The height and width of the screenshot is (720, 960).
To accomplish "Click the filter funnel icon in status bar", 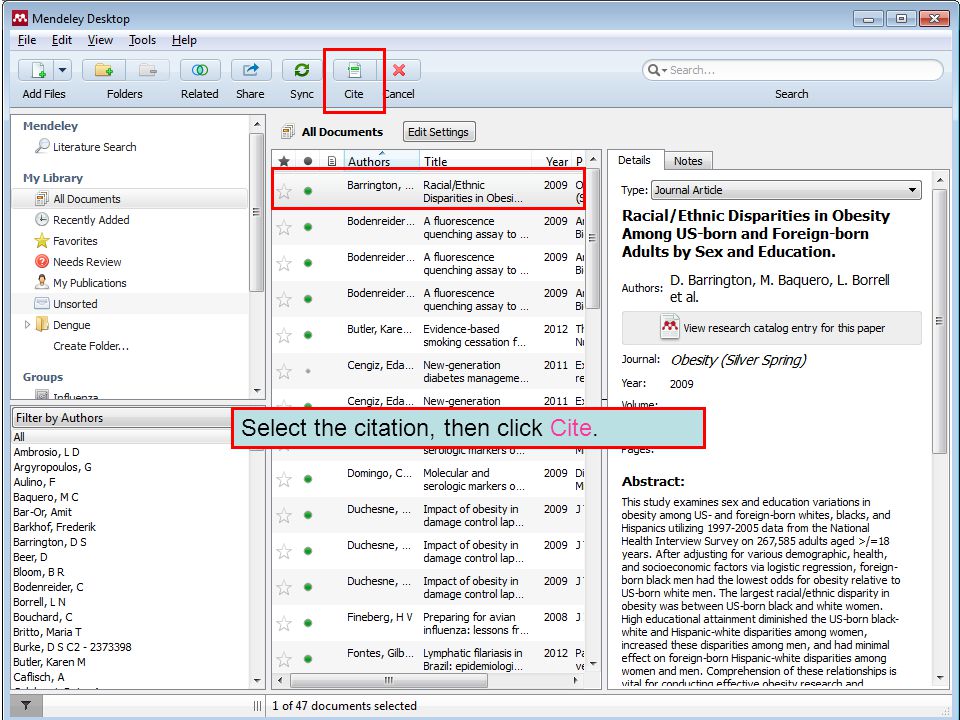I will pos(26,705).
